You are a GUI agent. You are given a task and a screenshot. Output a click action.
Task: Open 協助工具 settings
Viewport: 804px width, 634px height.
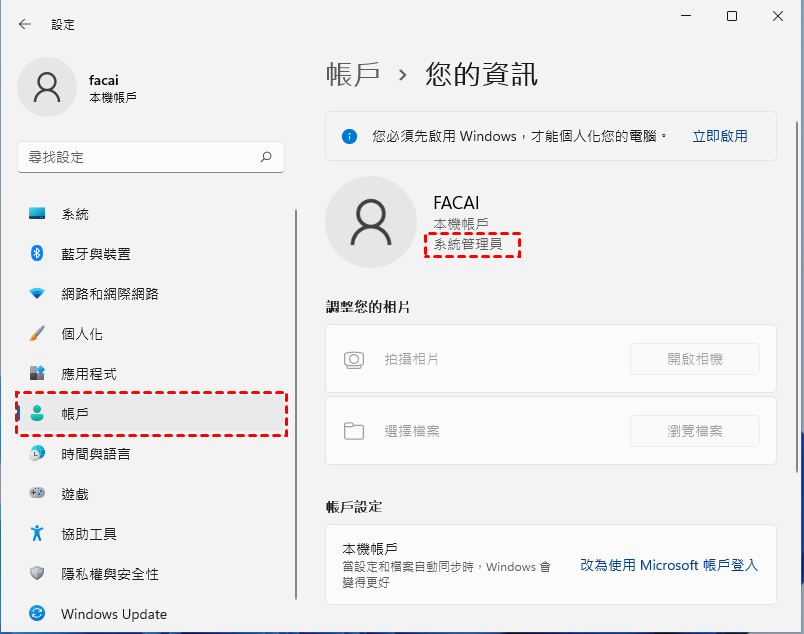click(151, 533)
